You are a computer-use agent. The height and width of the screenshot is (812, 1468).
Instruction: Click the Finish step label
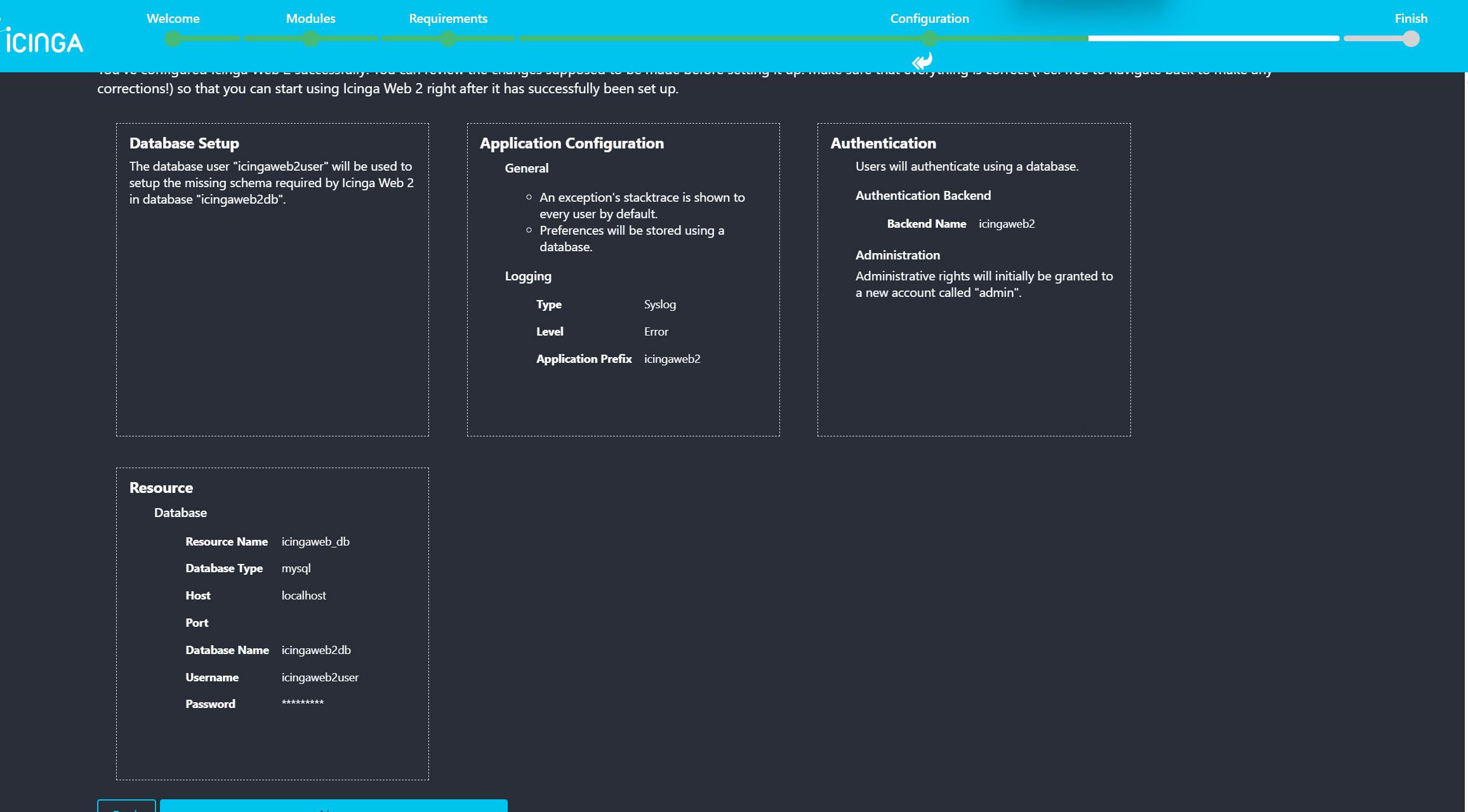1411,18
